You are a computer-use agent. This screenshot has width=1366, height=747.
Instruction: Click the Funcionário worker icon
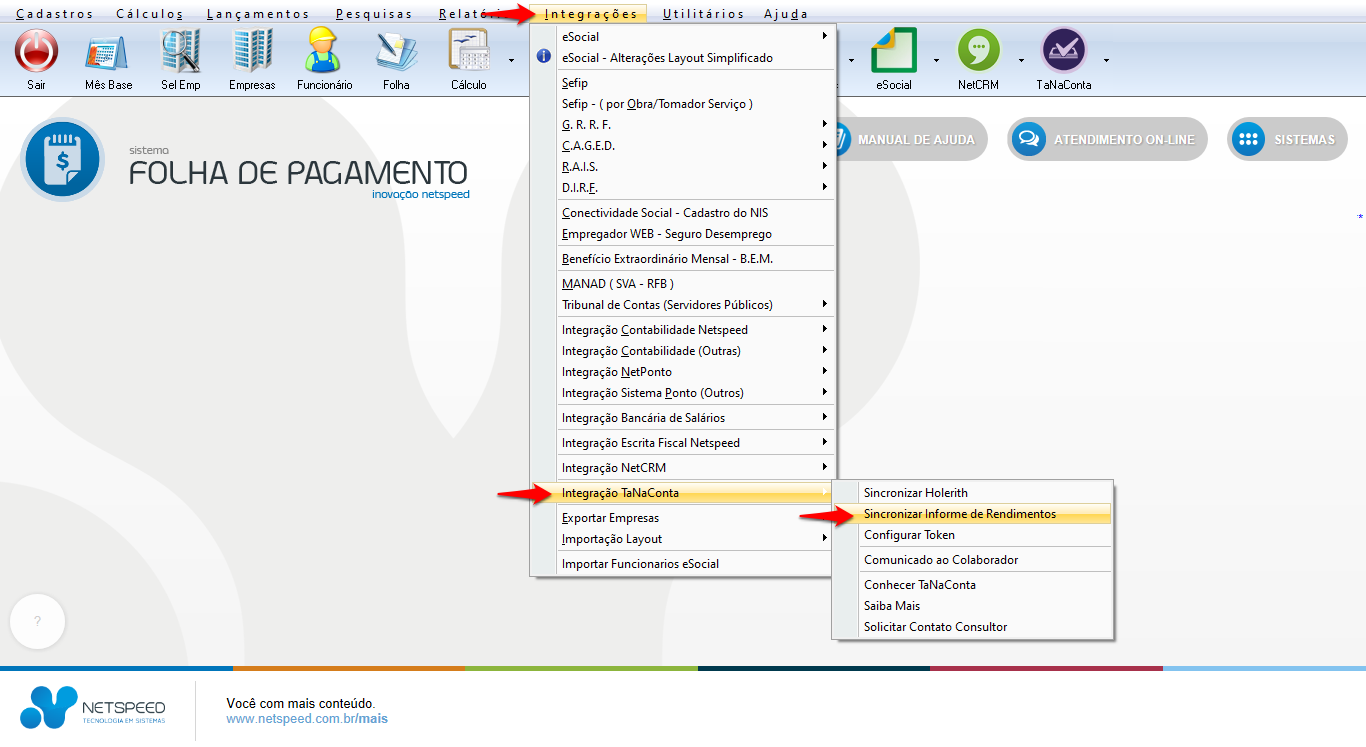pyautogui.click(x=324, y=51)
